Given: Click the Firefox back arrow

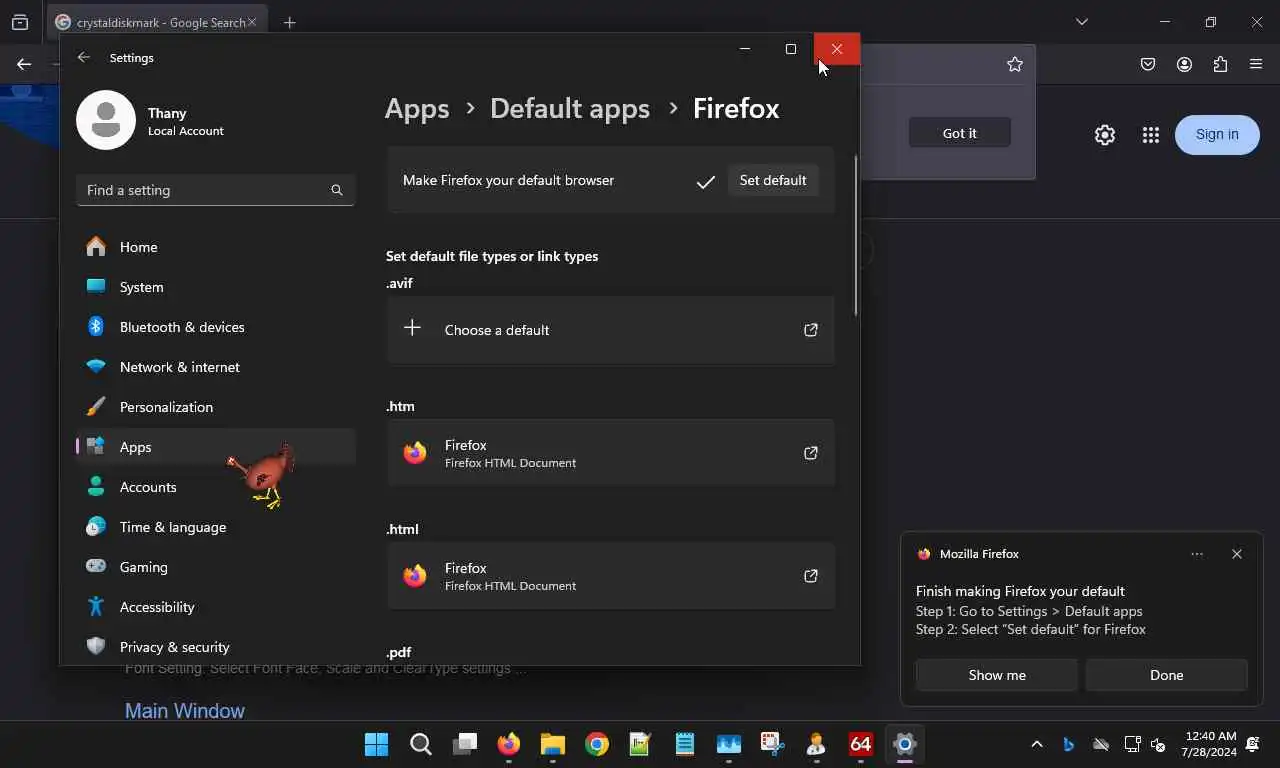Looking at the screenshot, I should 24,64.
